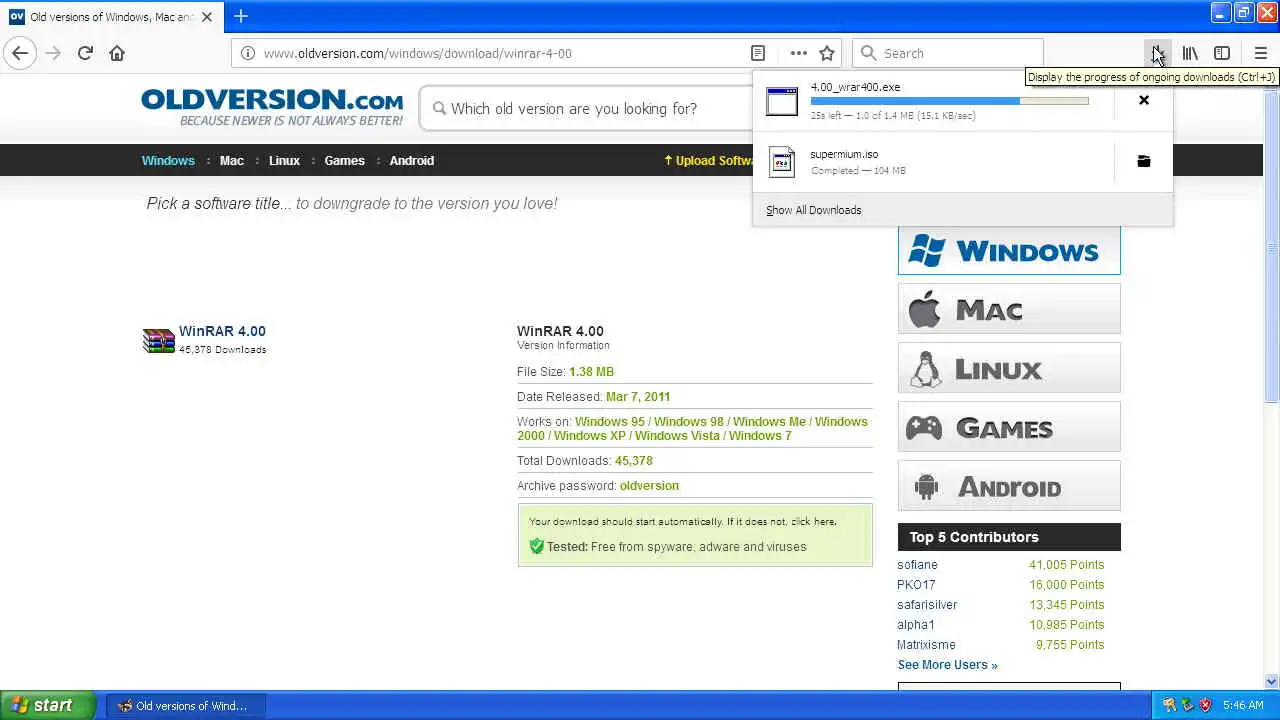
Task: Click the Windows 95 compatibility link
Action: (x=609, y=422)
